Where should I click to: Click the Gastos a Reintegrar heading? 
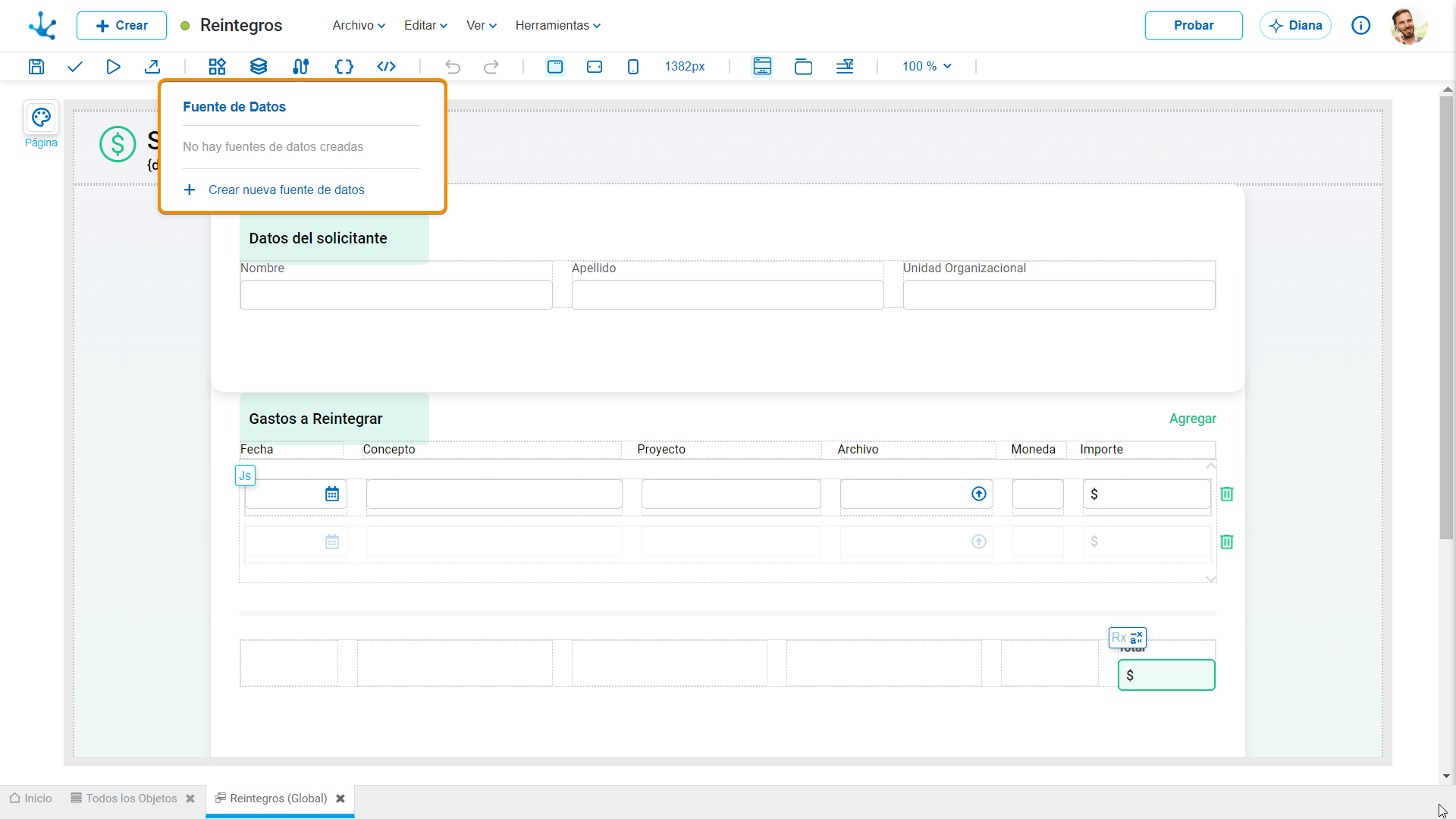click(315, 419)
